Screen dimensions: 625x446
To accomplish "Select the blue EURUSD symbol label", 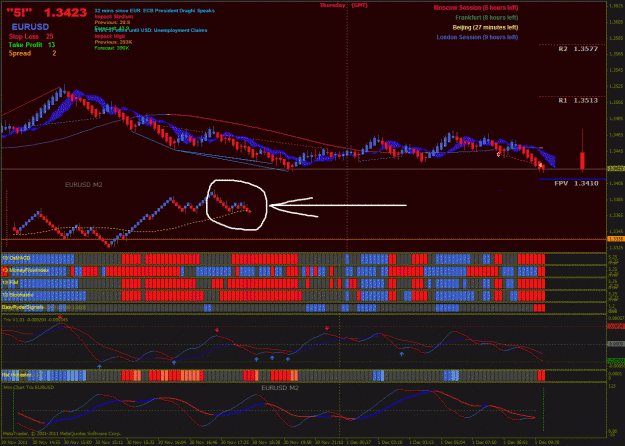I will coord(30,27).
